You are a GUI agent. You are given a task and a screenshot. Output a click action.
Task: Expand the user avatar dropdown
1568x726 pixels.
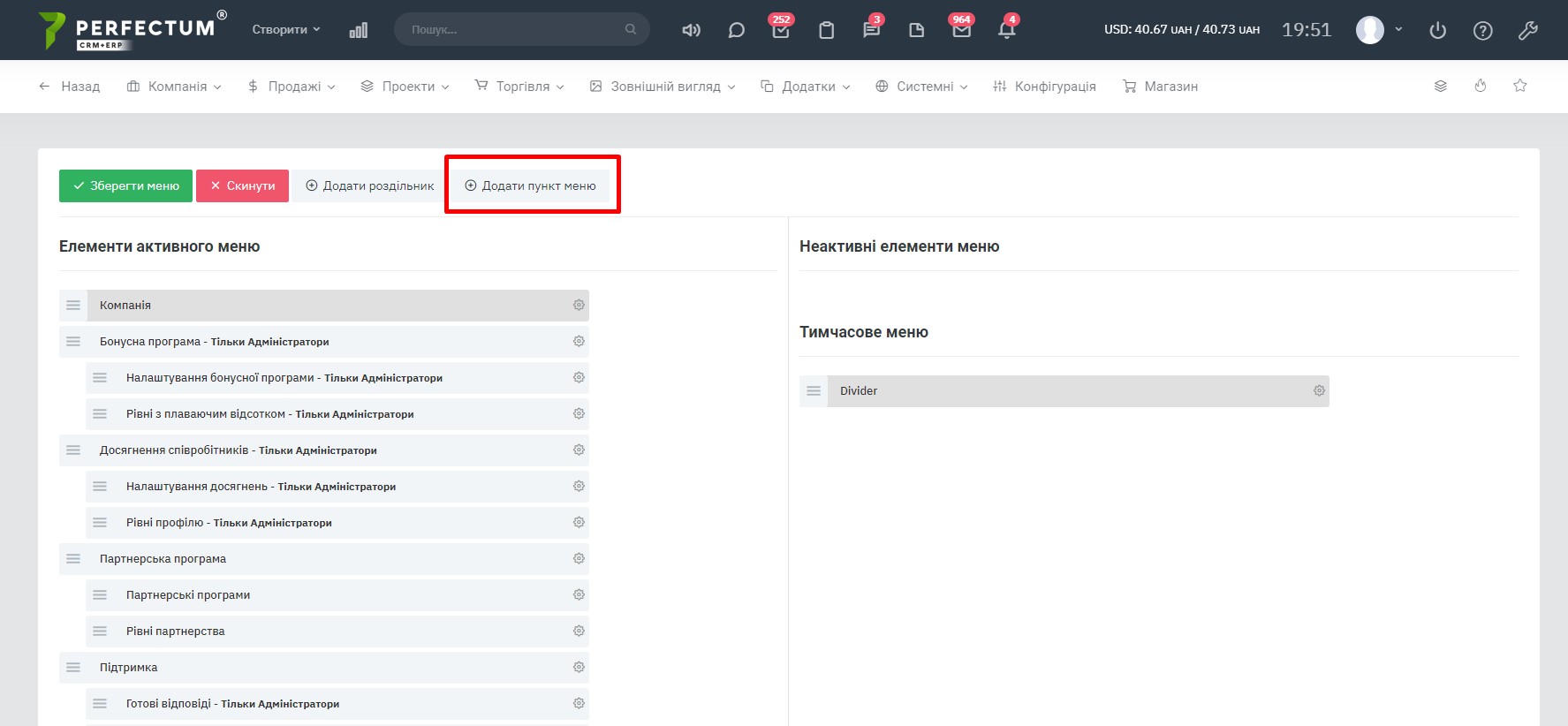[1379, 29]
